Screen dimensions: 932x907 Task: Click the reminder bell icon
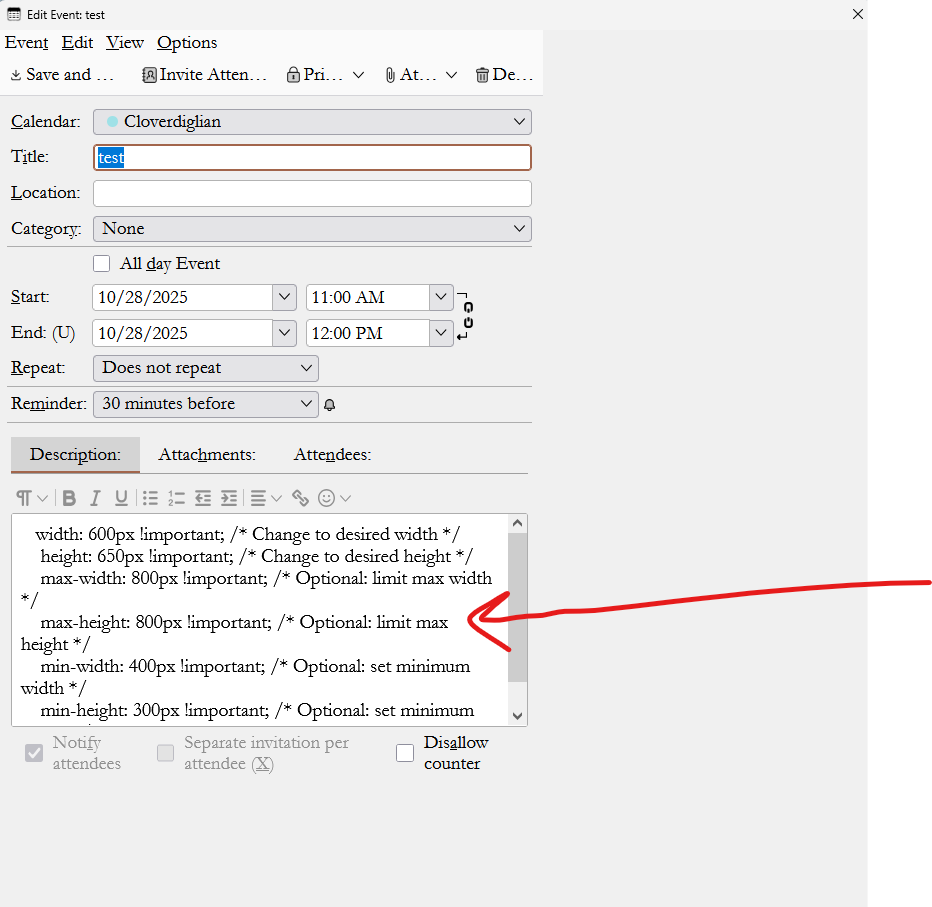click(x=329, y=405)
